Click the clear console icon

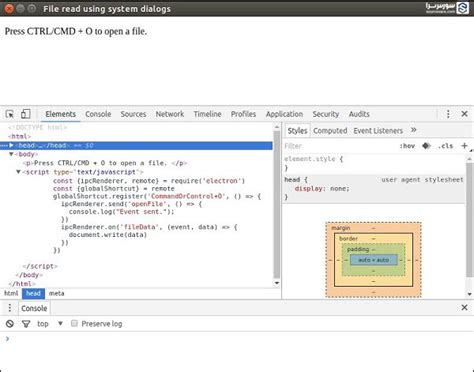pyautogui.click(x=10, y=324)
